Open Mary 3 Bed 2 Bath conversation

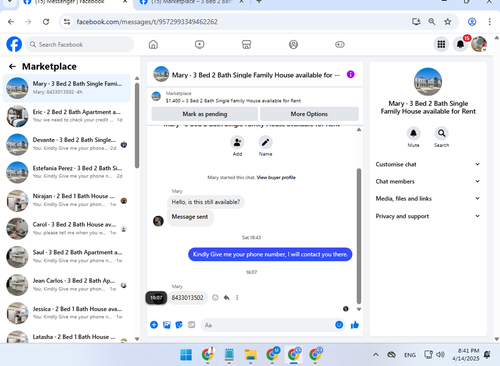(67, 88)
